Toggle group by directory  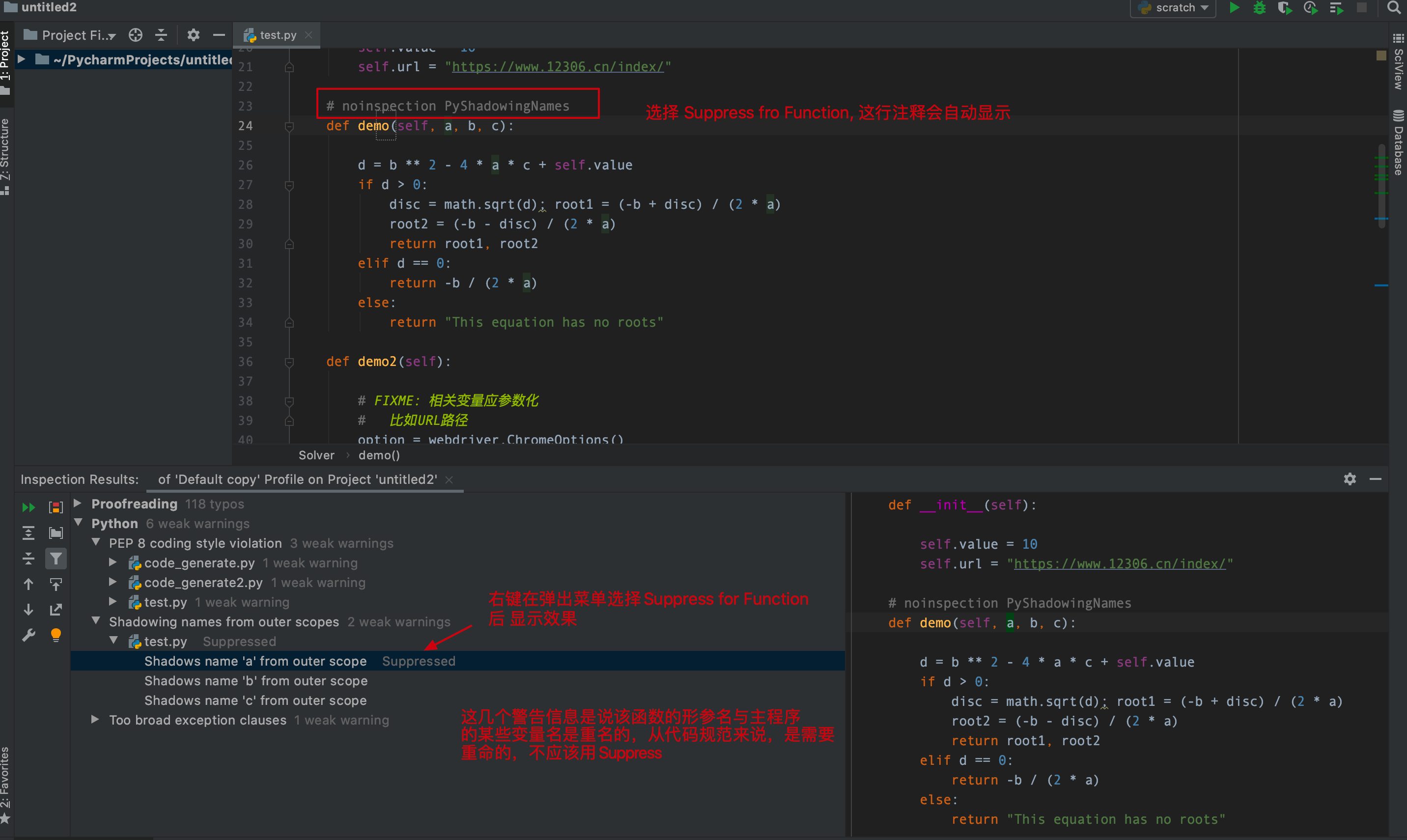[56, 532]
